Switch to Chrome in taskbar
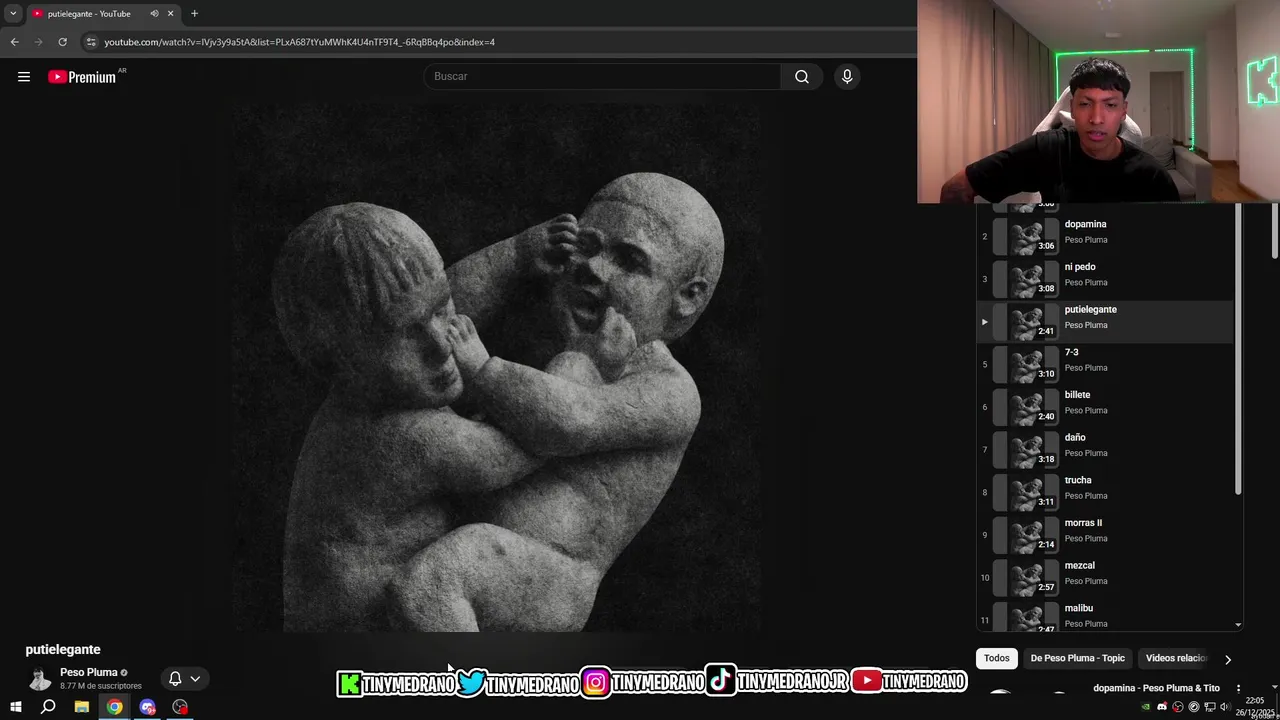Image resolution: width=1280 pixels, height=720 pixels. 115,707
